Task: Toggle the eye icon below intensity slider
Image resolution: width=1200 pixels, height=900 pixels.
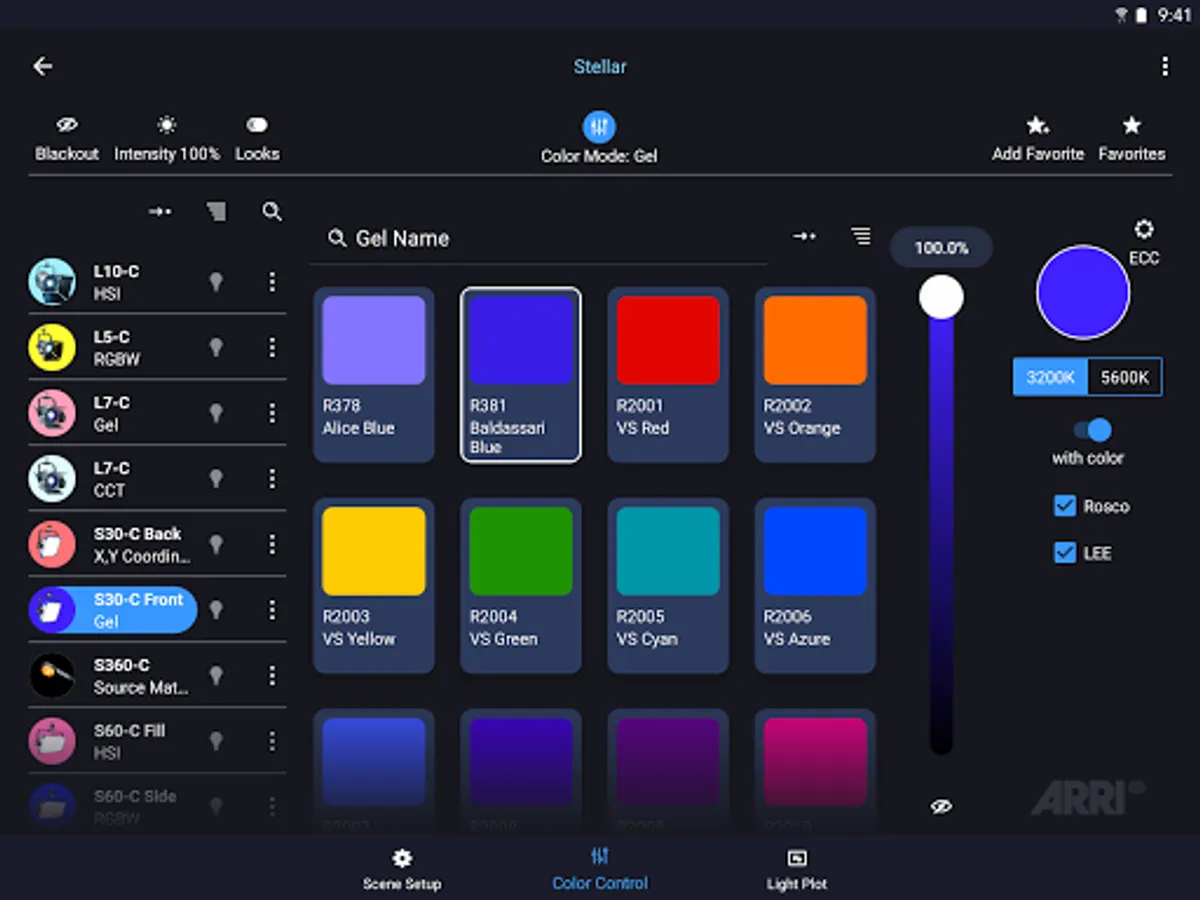Action: tap(941, 806)
